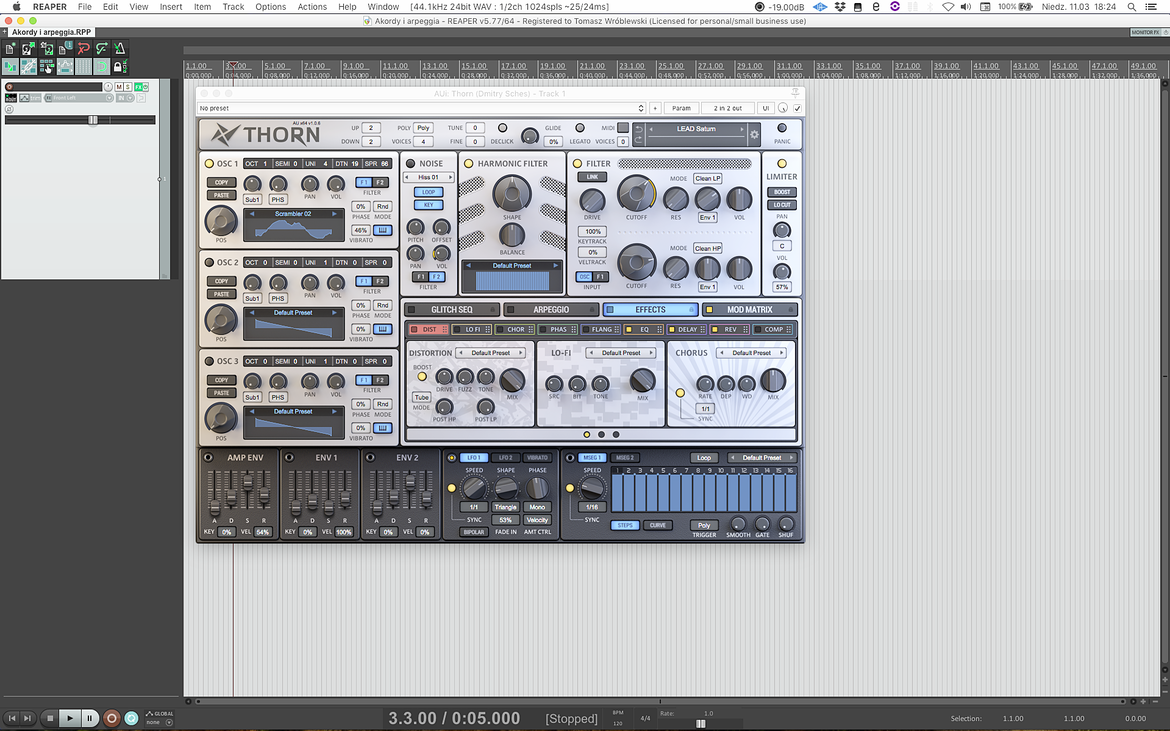Click the Amp Env attack slider

(x=215, y=508)
